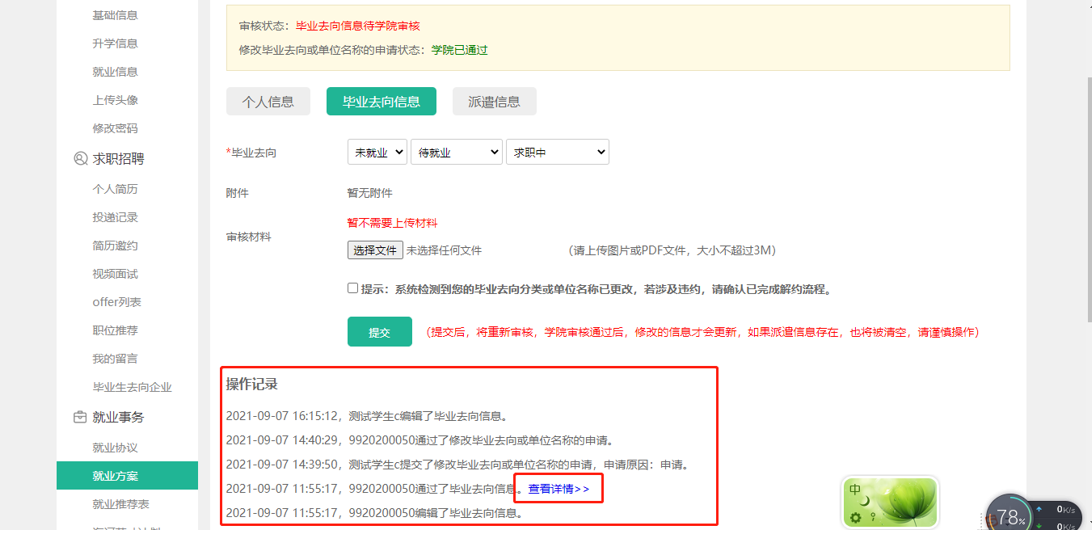Screen dimensions: 1092x540
Task: Click the 中 language indicator on widget
Action: coord(855,490)
